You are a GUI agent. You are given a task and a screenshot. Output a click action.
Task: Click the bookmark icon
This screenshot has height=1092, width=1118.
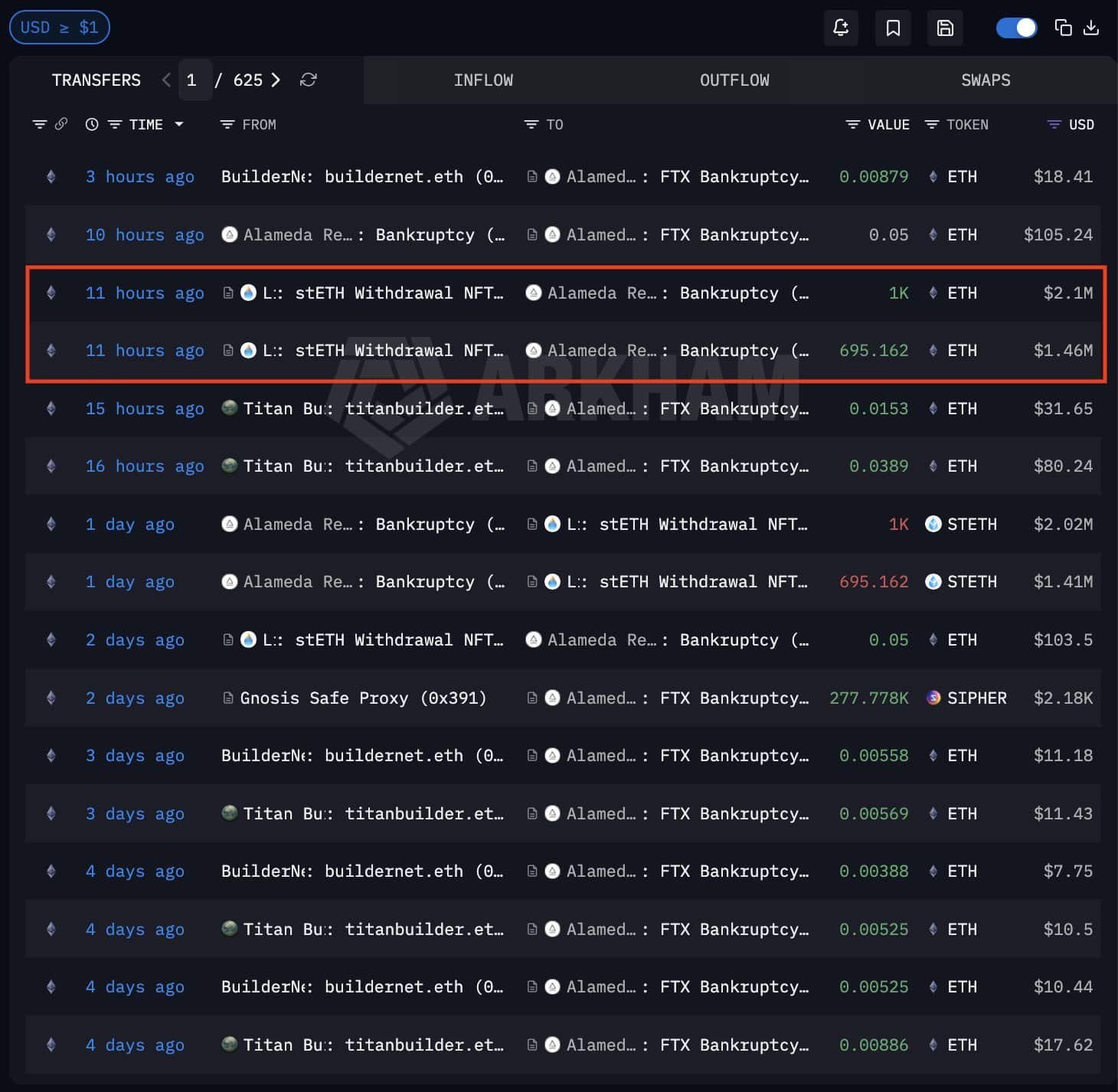tap(893, 28)
